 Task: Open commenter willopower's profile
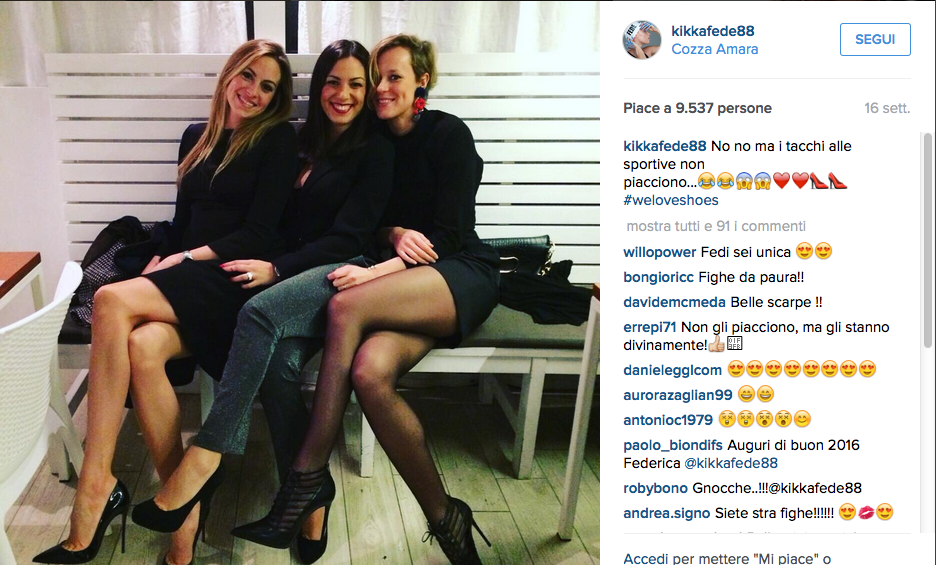point(660,252)
